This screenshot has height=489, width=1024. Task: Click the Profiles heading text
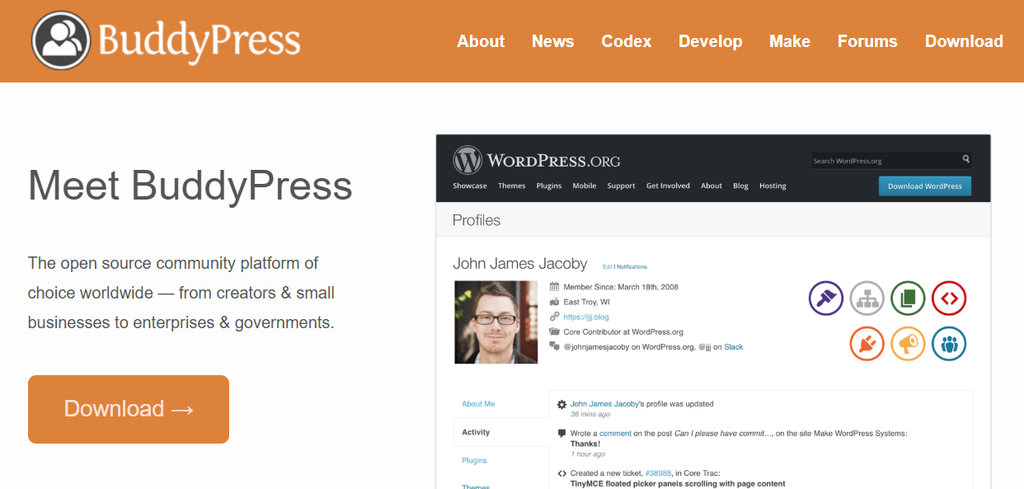pos(477,221)
